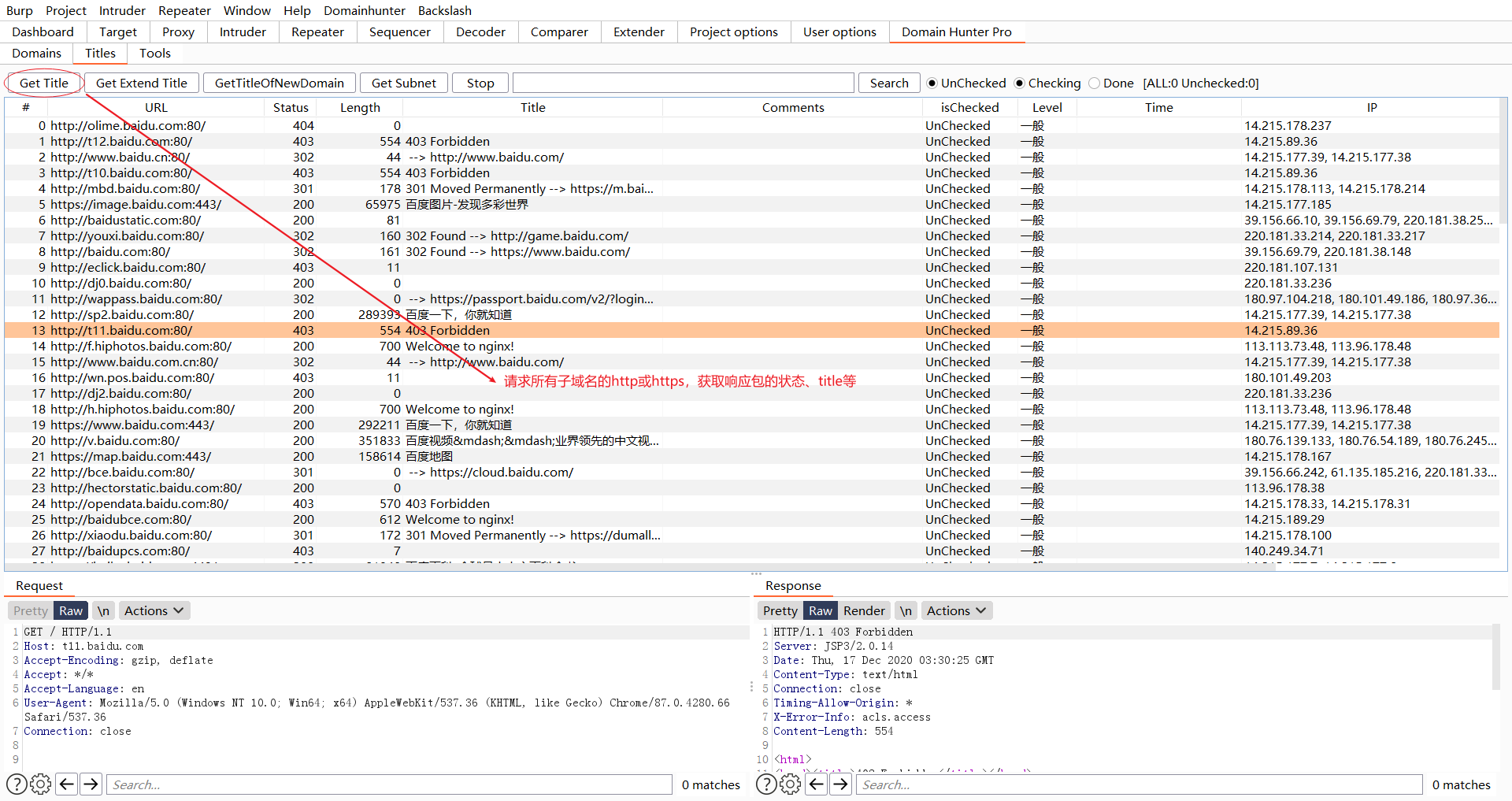Viewport: 1512px width, 801px height.
Task: Go to previous match in Response search
Action: (817, 784)
